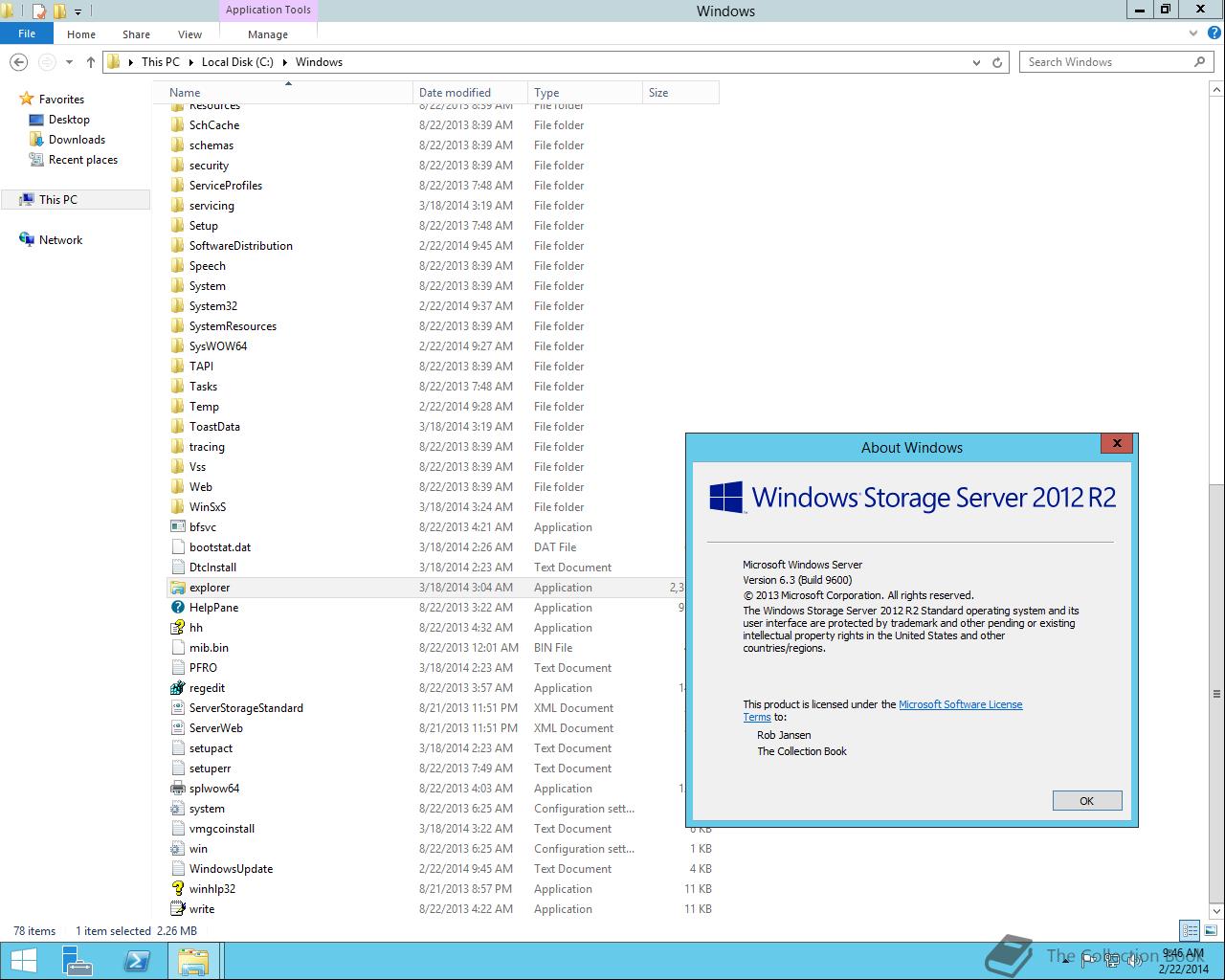This screenshot has width=1225, height=980.
Task: Click Windows in address bar breadcrumb
Action: pyautogui.click(x=319, y=62)
